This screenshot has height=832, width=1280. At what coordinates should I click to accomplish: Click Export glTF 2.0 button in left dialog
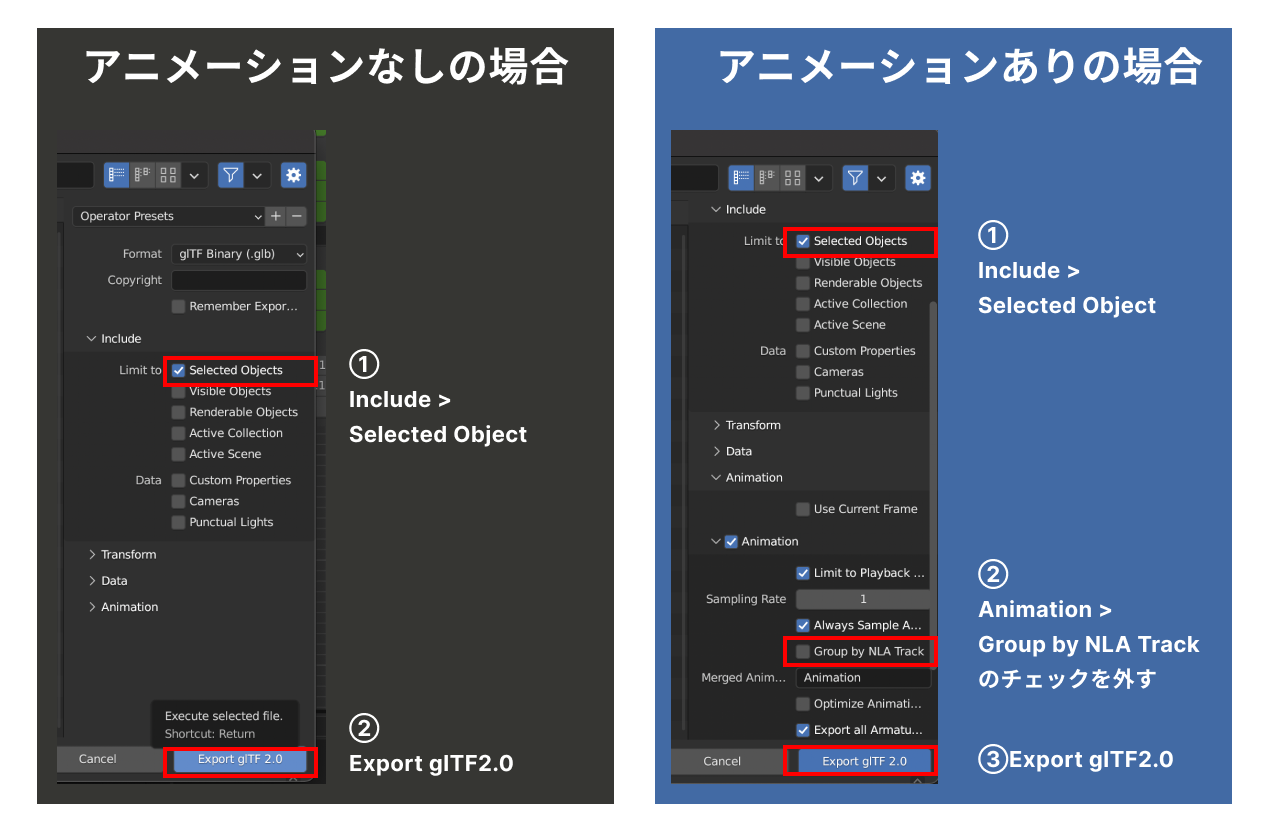(240, 760)
